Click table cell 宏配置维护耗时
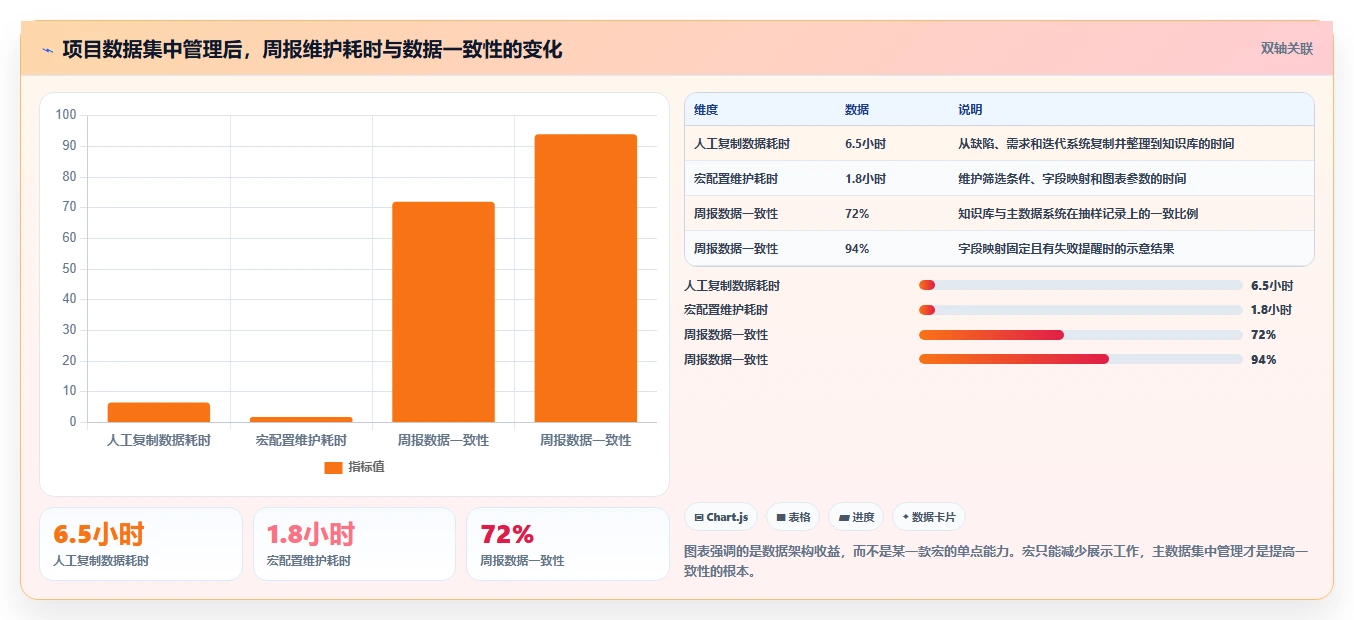 click(736, 179)
